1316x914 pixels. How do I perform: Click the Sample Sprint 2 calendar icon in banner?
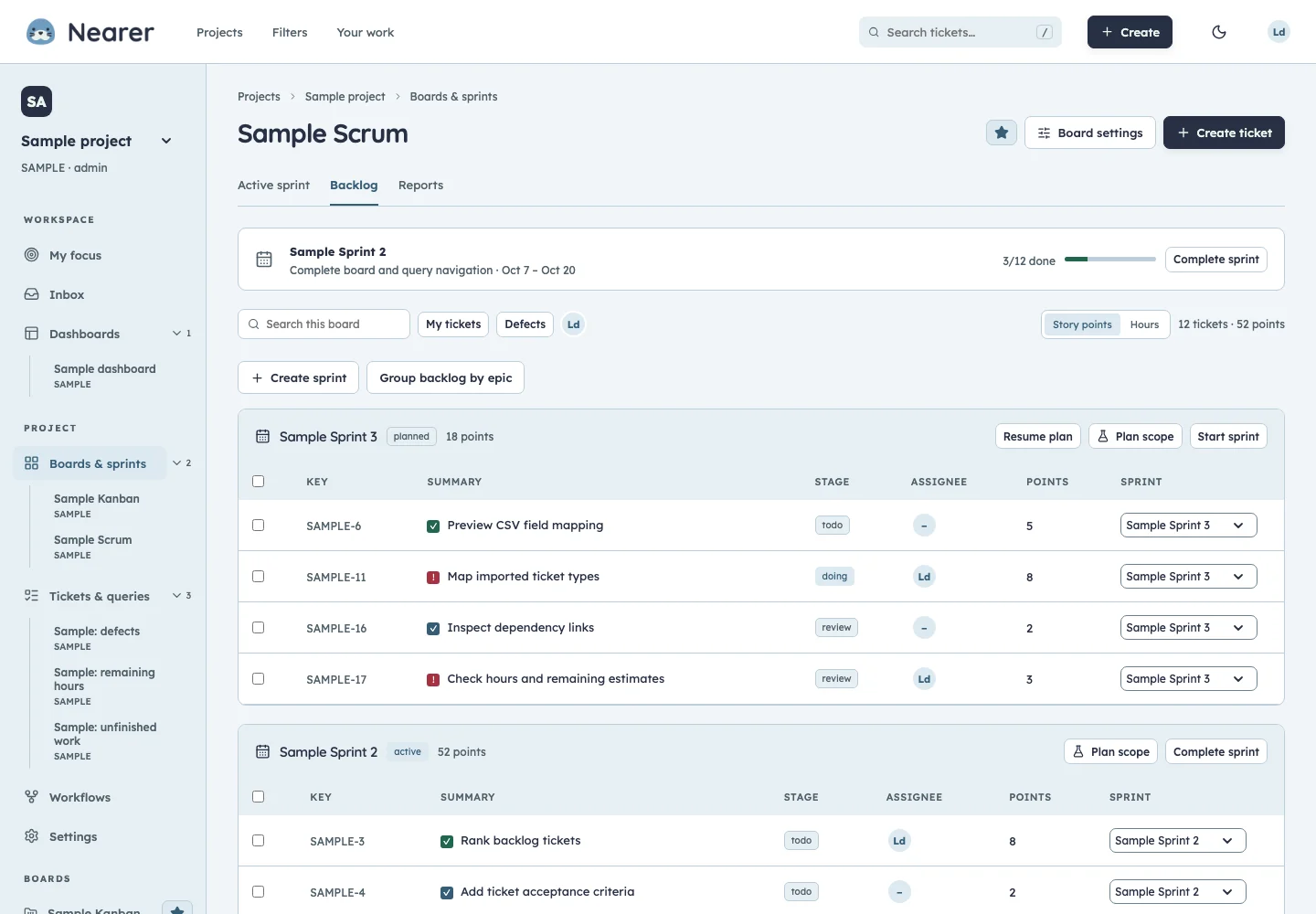pyautogui.click(x=264, y=260)
